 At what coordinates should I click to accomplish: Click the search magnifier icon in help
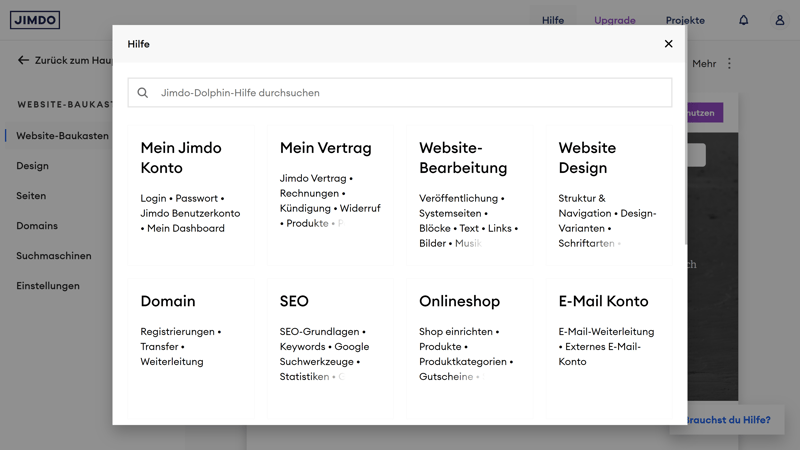(x=143, y=93)
